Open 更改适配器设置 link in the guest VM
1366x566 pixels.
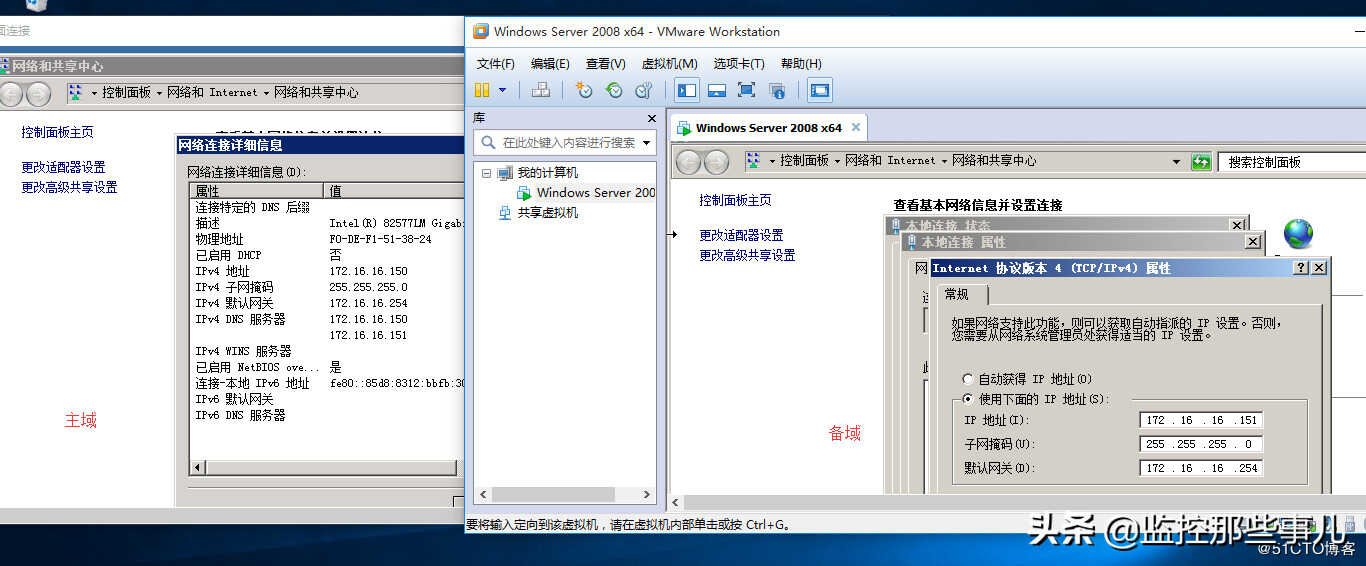click(x=741, y=235)
